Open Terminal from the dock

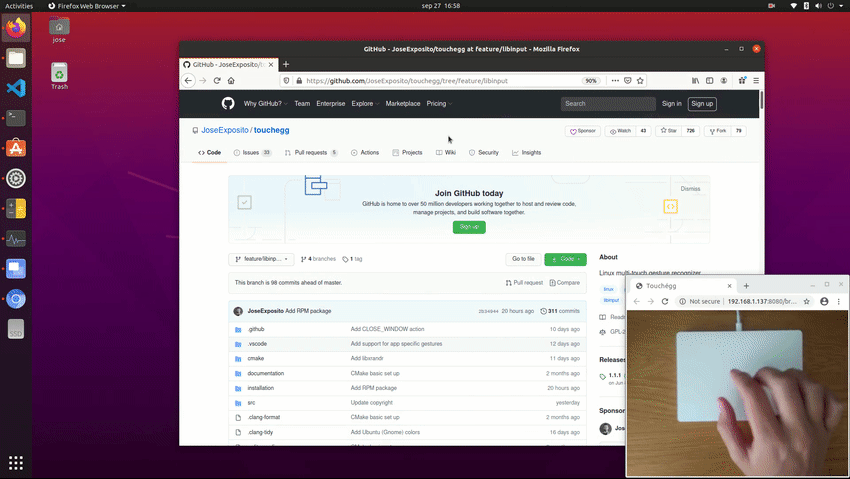tap(16, 118)
